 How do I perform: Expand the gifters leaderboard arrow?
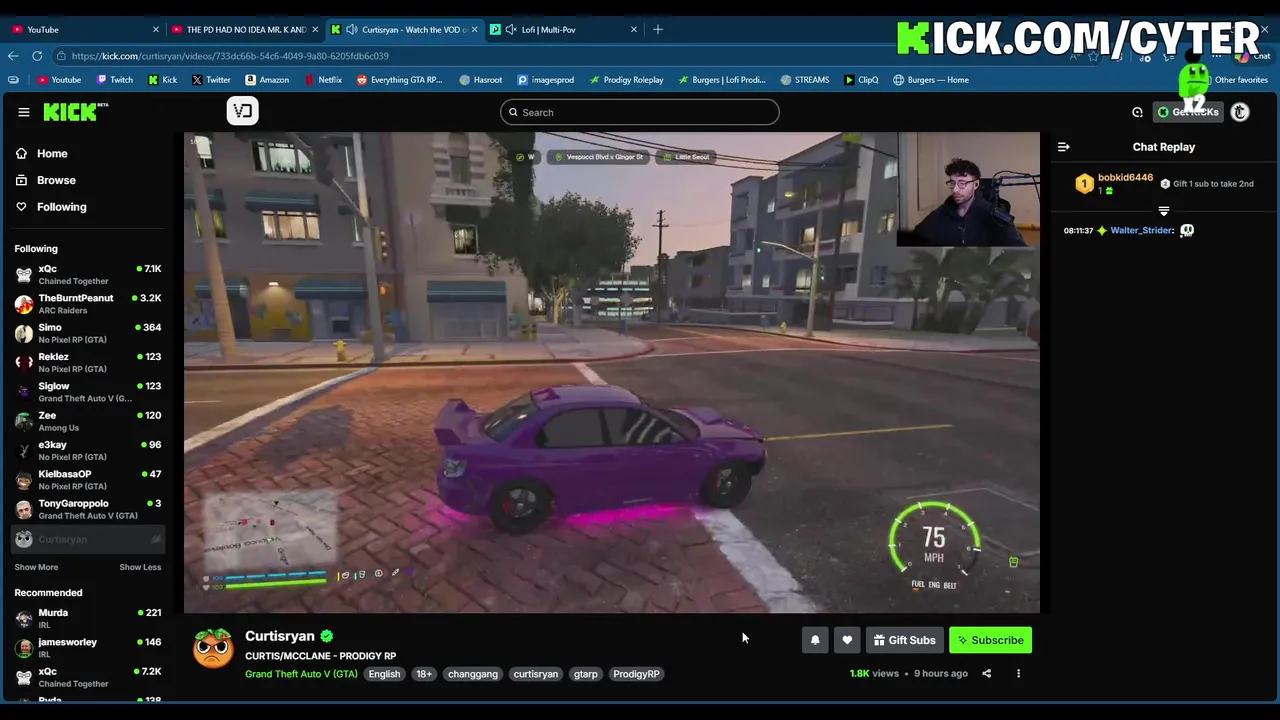pos(1164,211)
